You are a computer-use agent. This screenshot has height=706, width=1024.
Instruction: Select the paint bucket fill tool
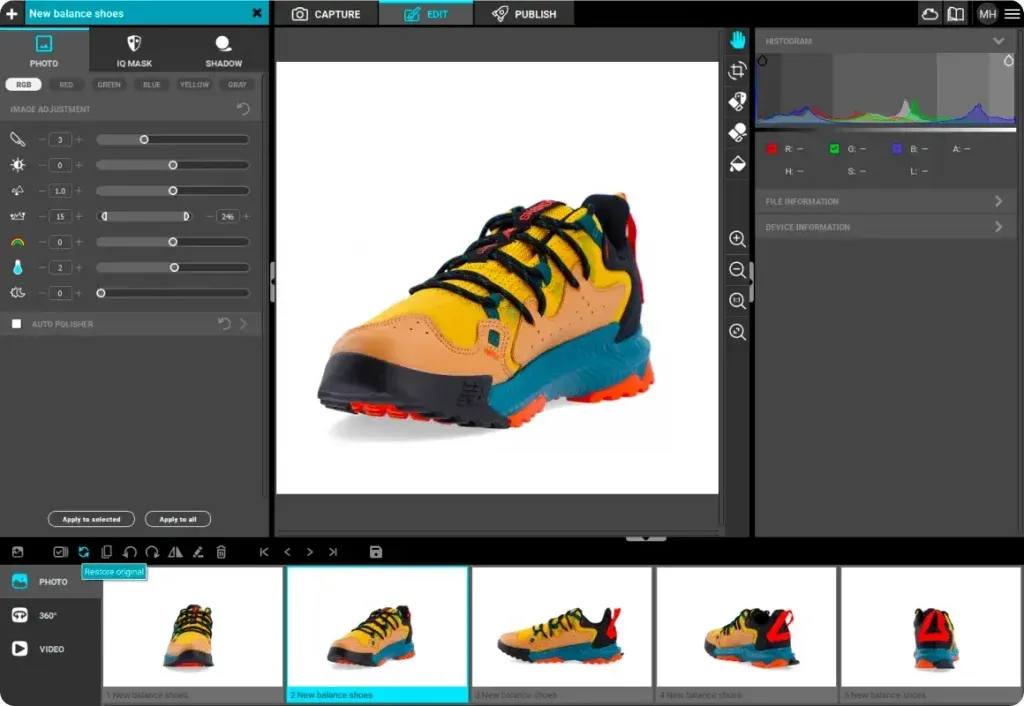(x=737, y=162)
